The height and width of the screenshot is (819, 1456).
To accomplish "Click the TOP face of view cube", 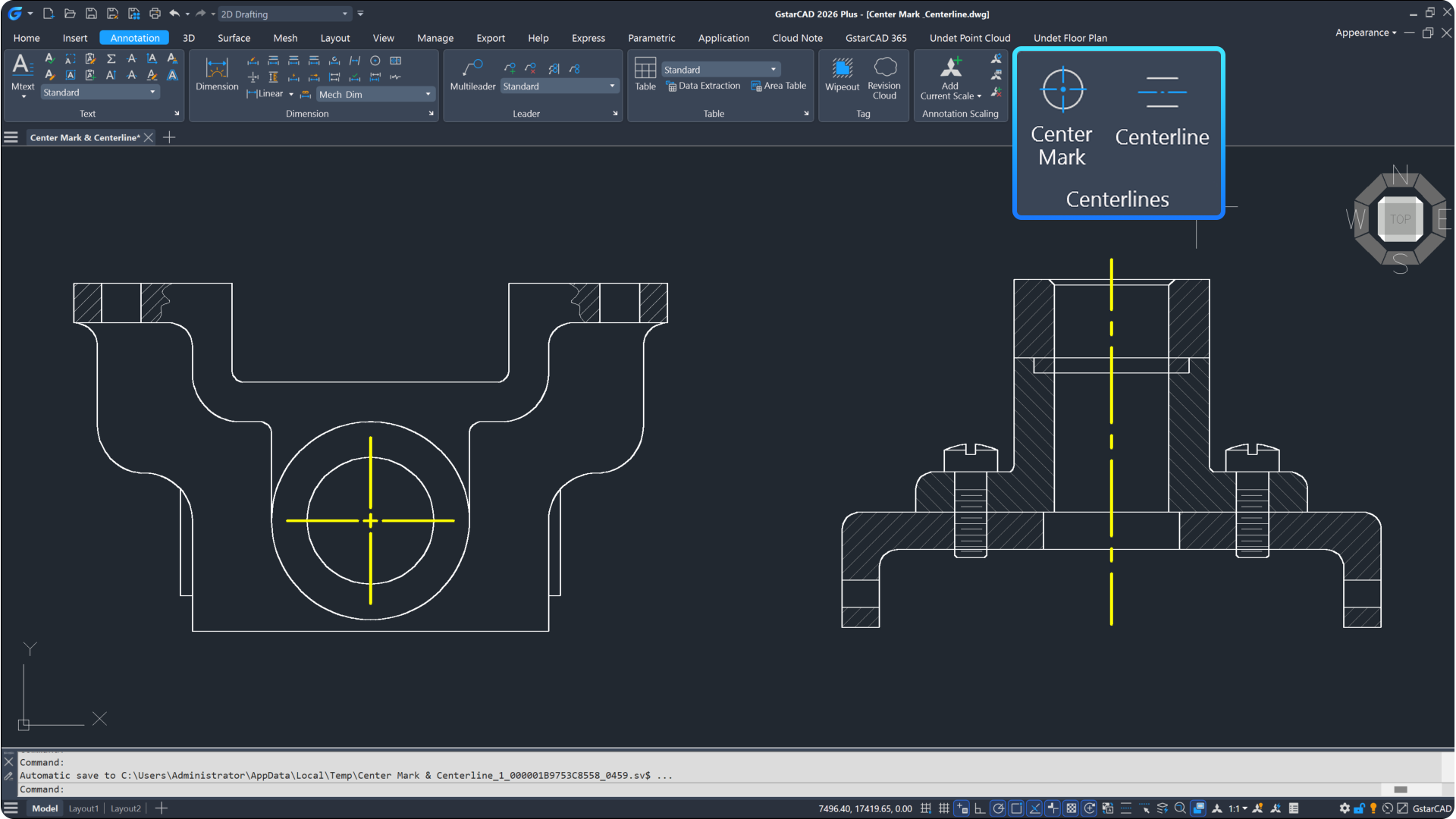I will pos(1400,219).
